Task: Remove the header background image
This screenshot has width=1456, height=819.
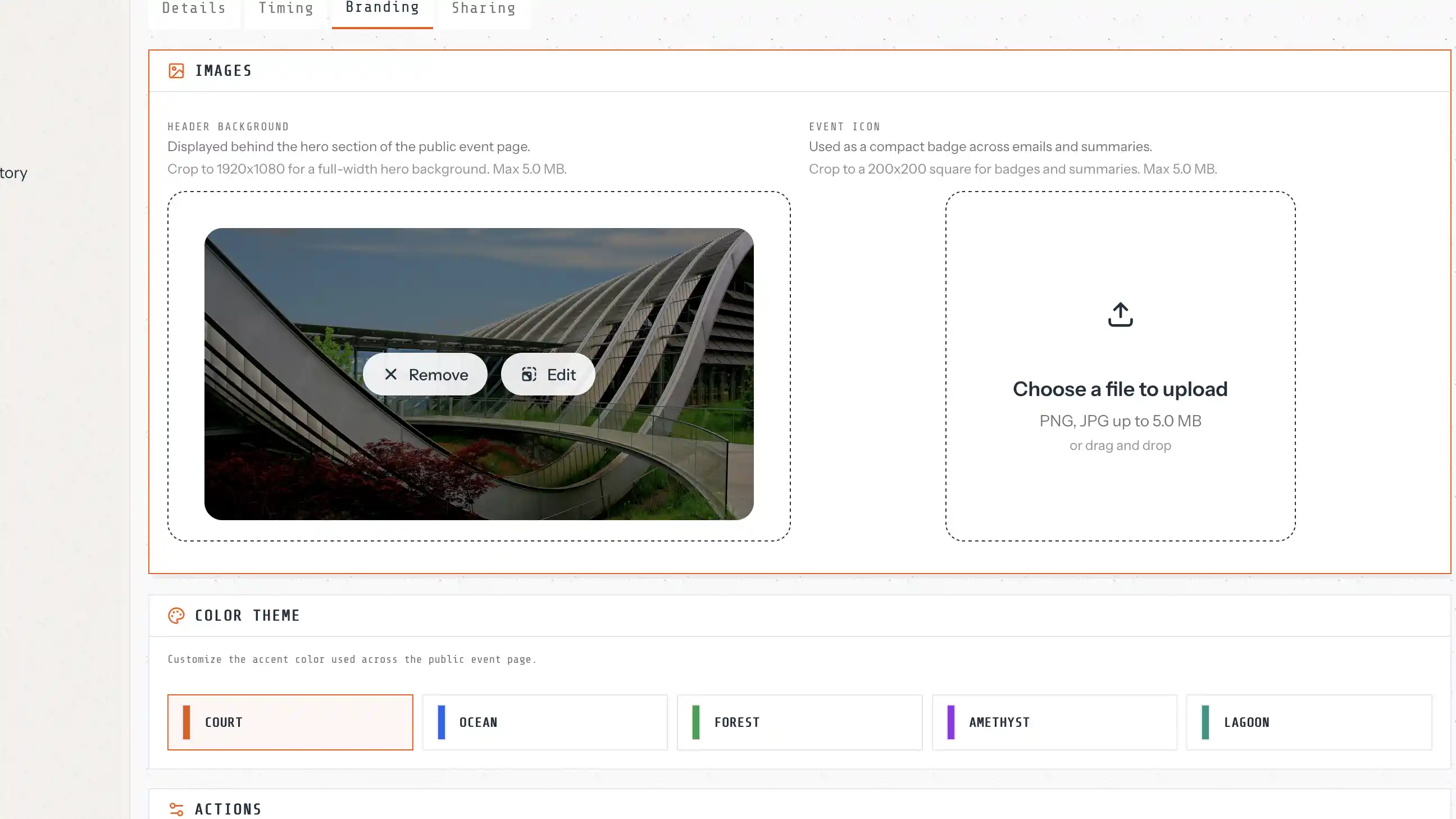Action: coord(425,374)
